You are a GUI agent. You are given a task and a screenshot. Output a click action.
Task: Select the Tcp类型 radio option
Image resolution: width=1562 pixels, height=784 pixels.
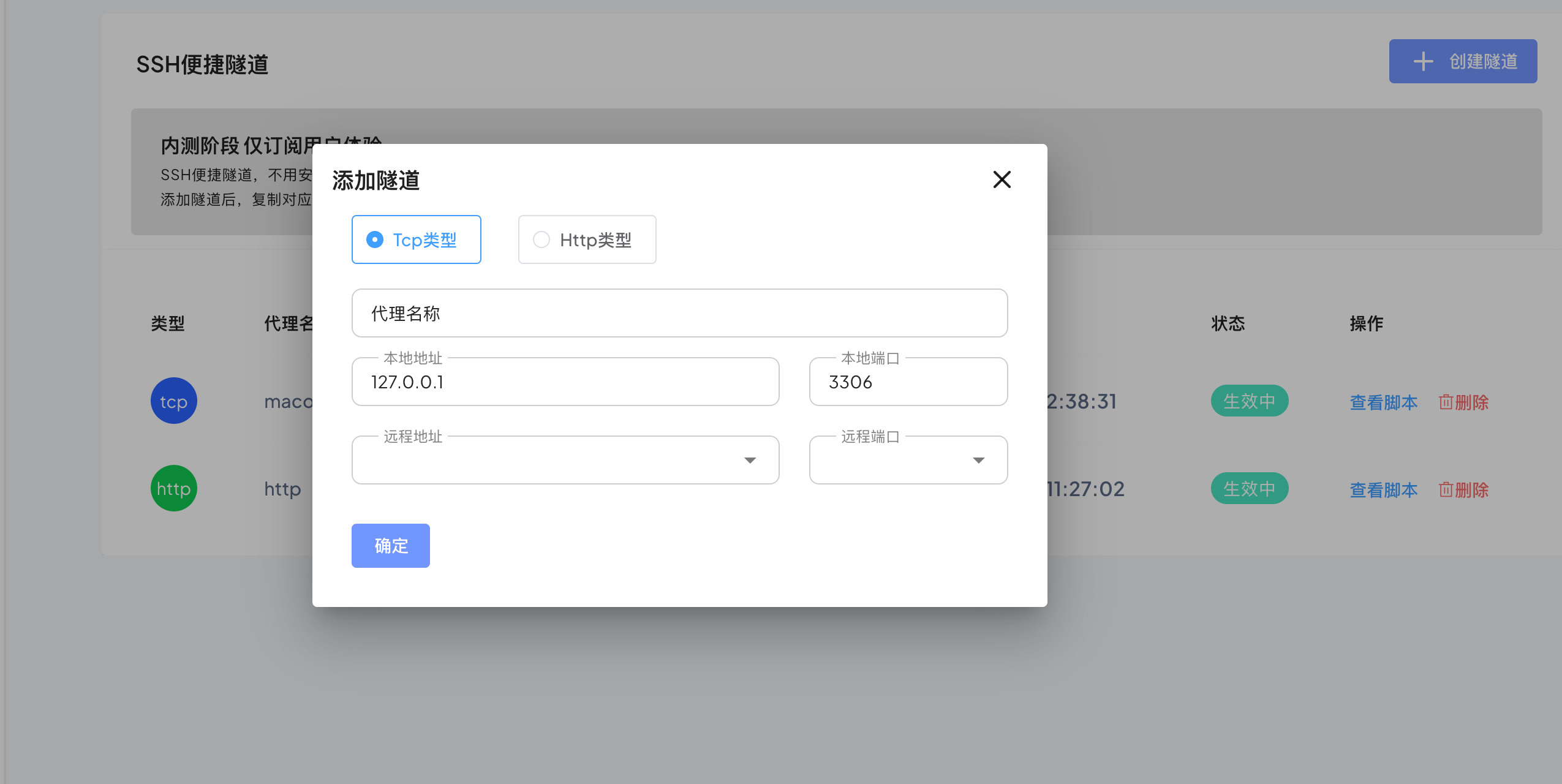(x=375, y=239)
